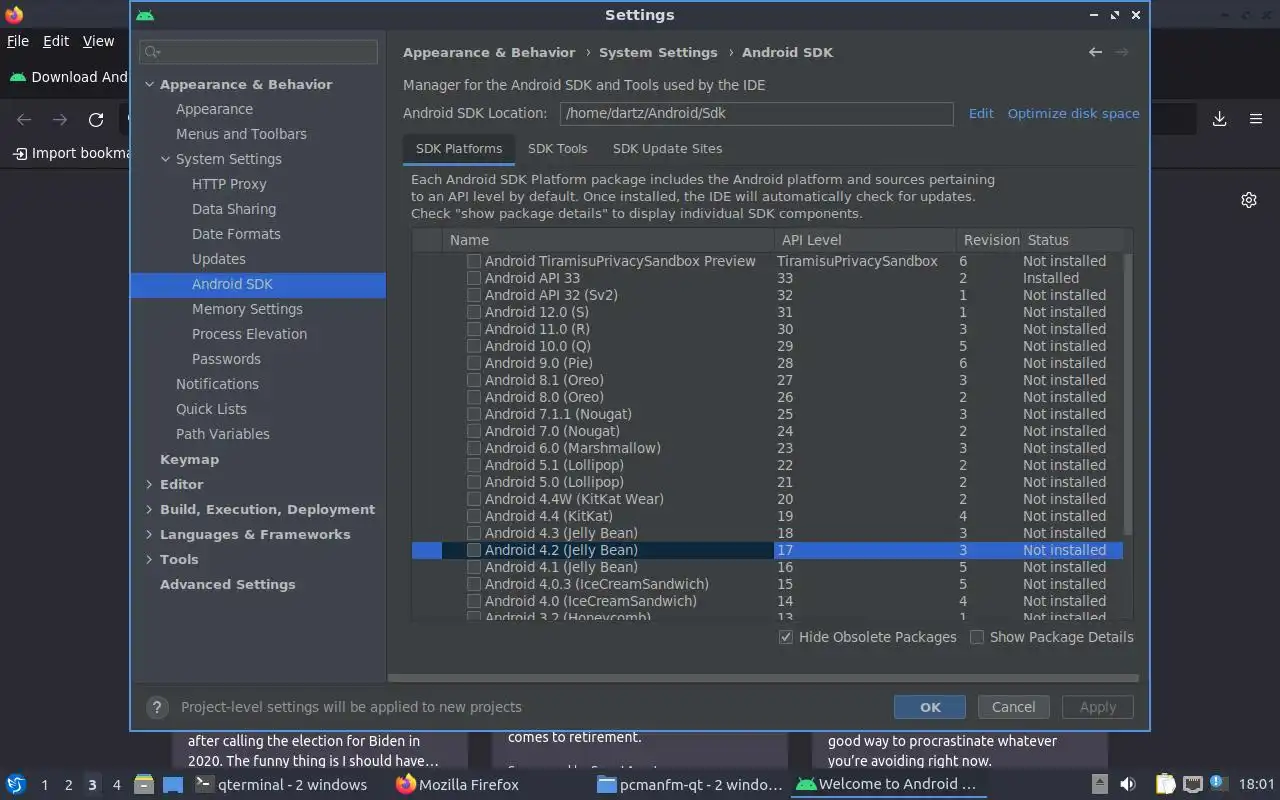Viewport: 1280px width, 800px height.
Task: Switch to workspace 2 in pager
Action: click(x=68, y=785)
